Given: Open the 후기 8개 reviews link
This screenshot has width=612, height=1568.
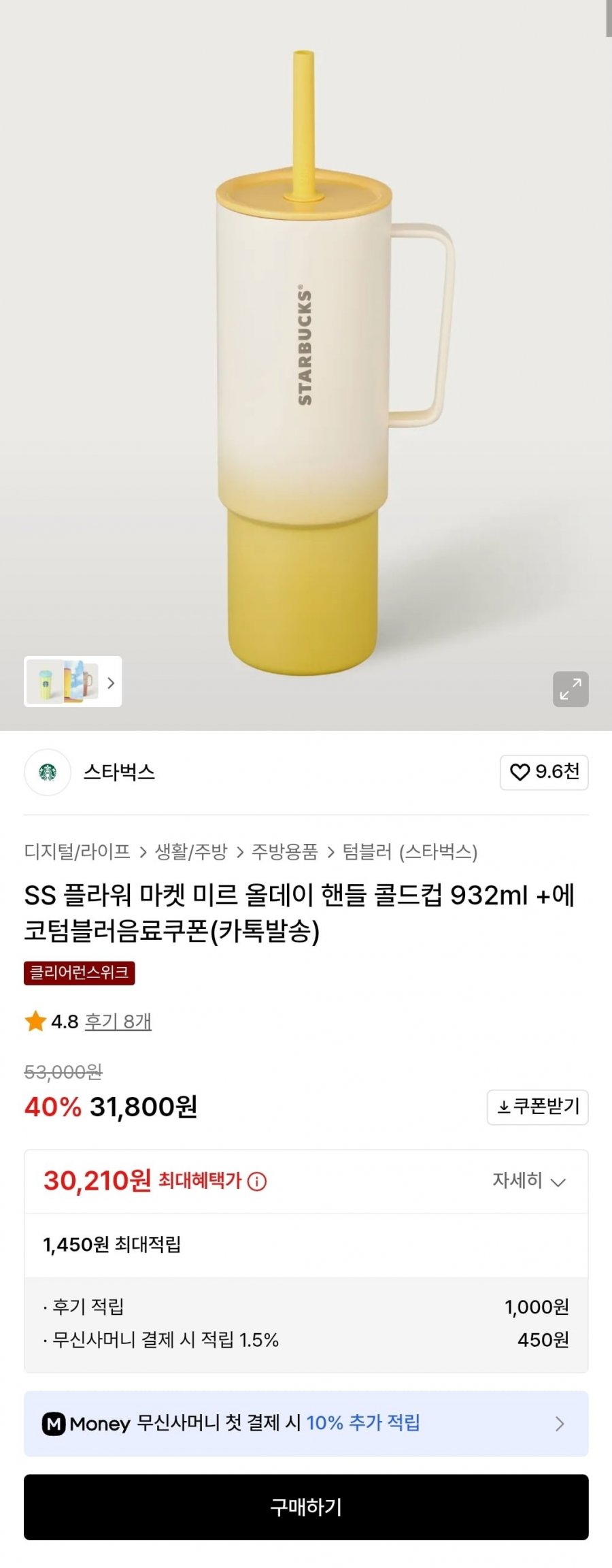Looking at the screenshot, I should [x=118, y=1022].
